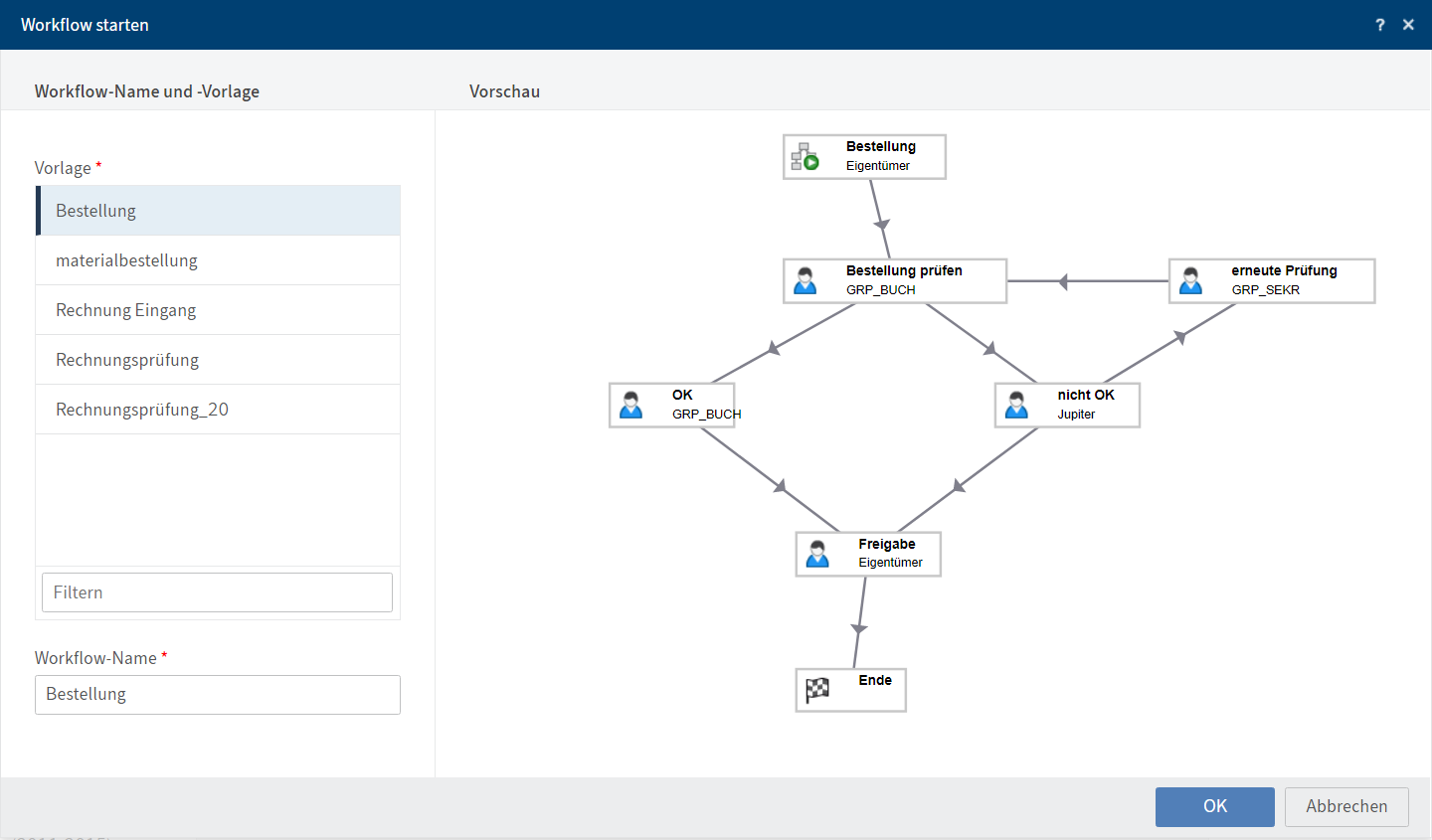Focus the Workflow-Name text field
This screenshot has height=840, width=1432.
click(217, 695)
